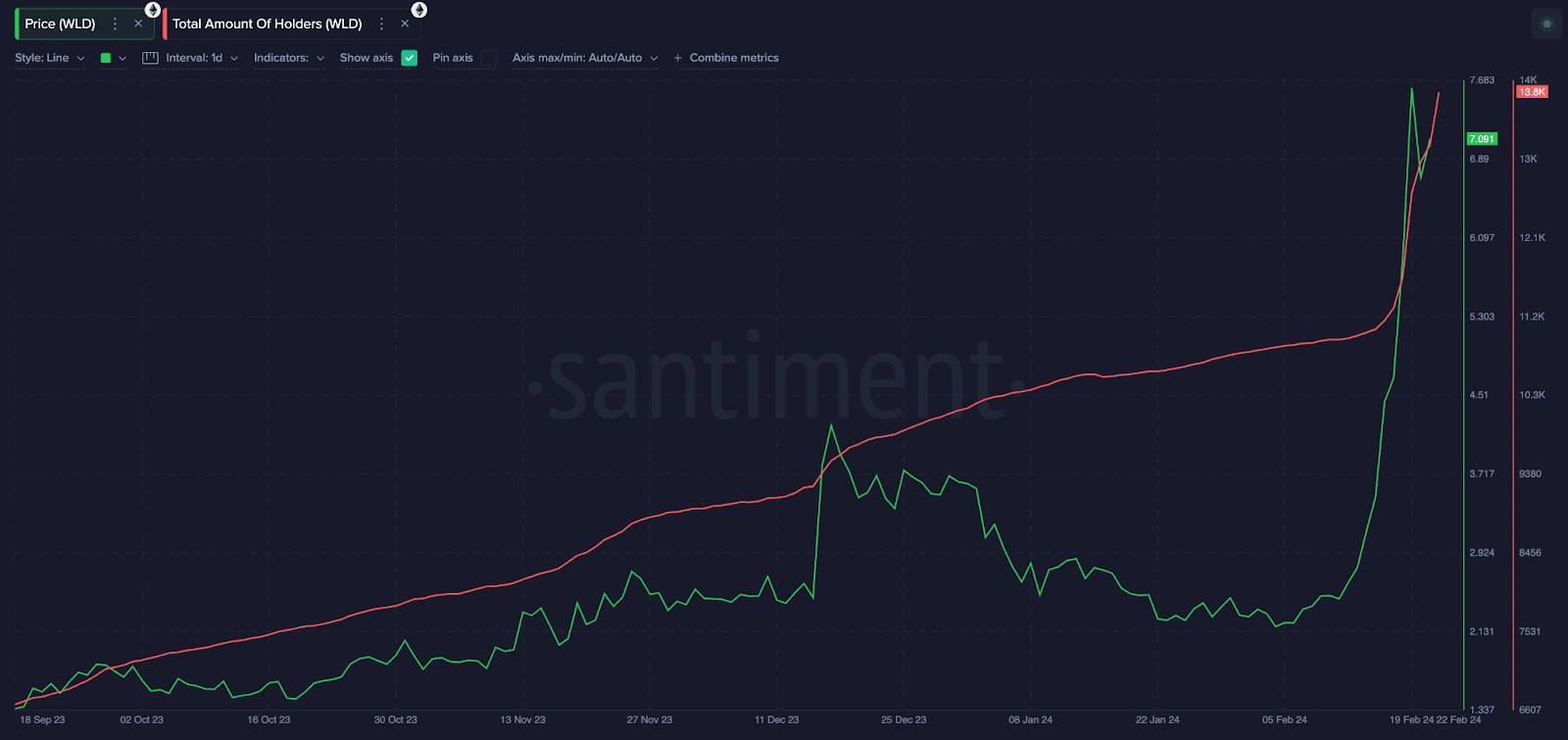Click the plus icon before Combine metrics

coord(678,58)
